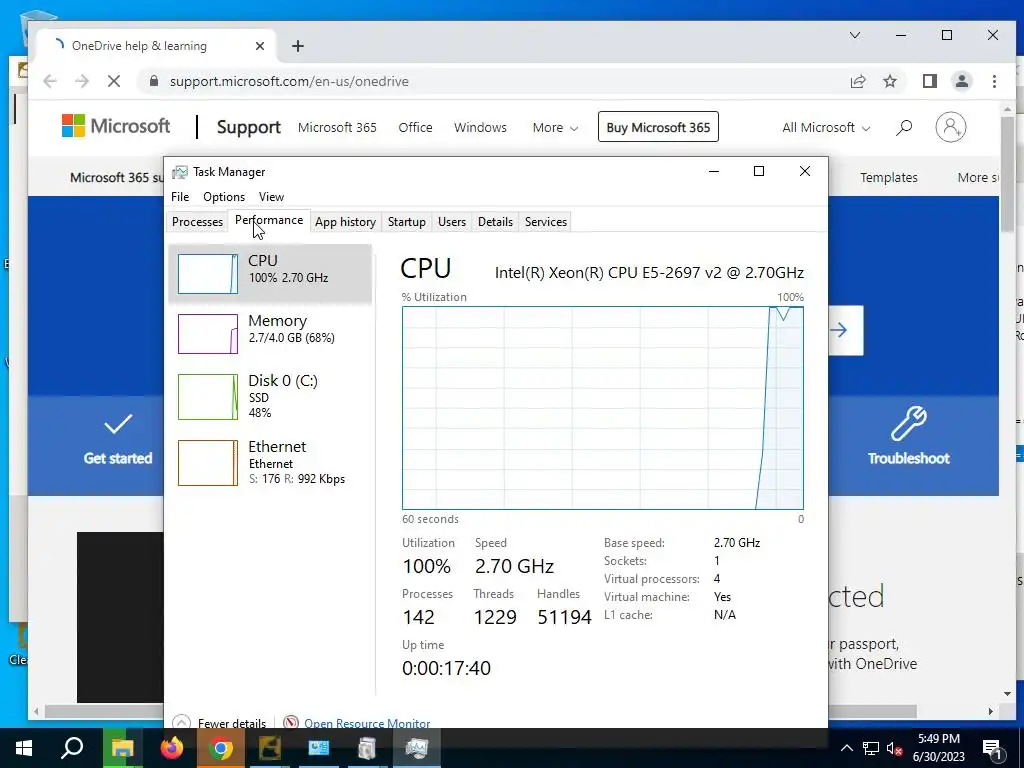1024x768 pixels.
Task: Switch to the Startup tab
Action: click(x=406, y=221)
